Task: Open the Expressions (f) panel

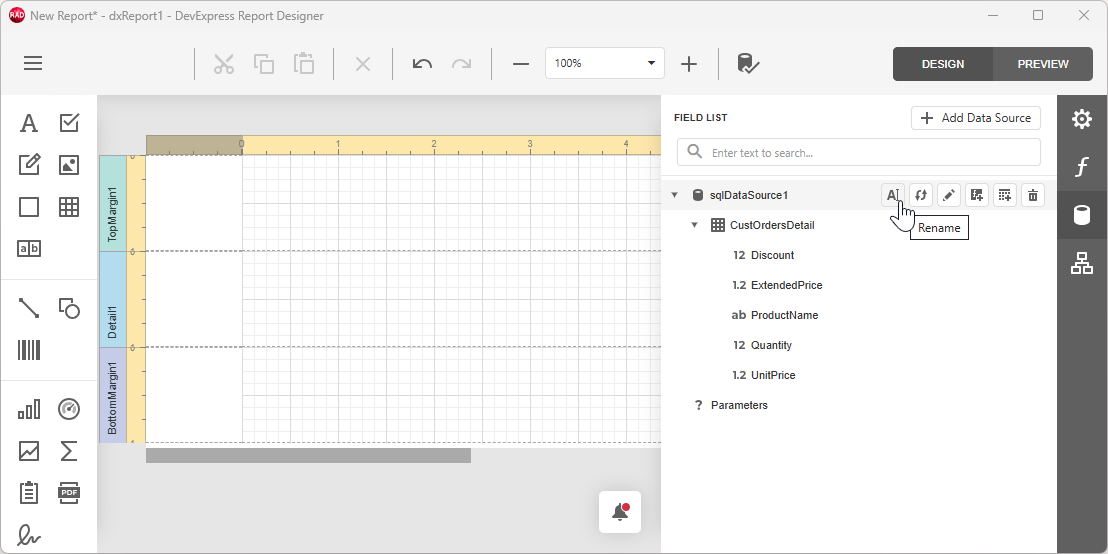Action: tap(1082, 167)
